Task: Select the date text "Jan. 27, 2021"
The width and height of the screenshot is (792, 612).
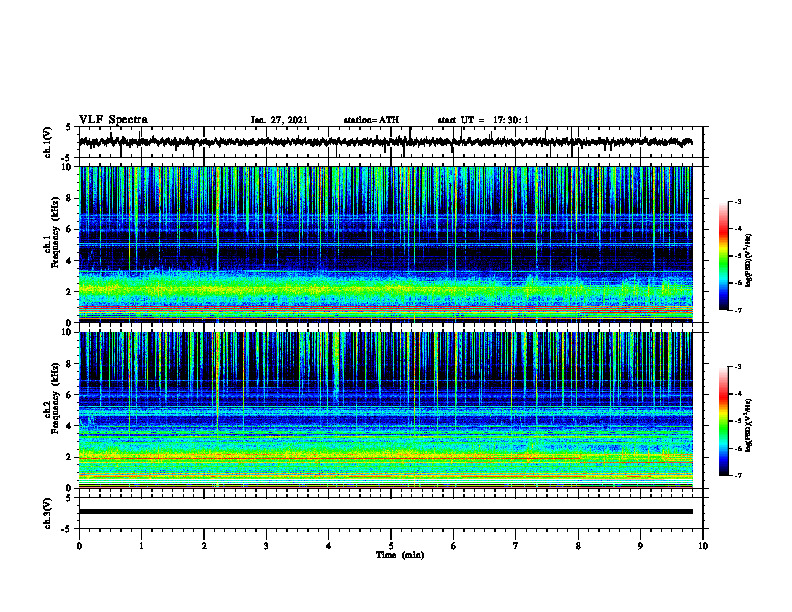Action: pyautogui.click(x=279, y=120)
